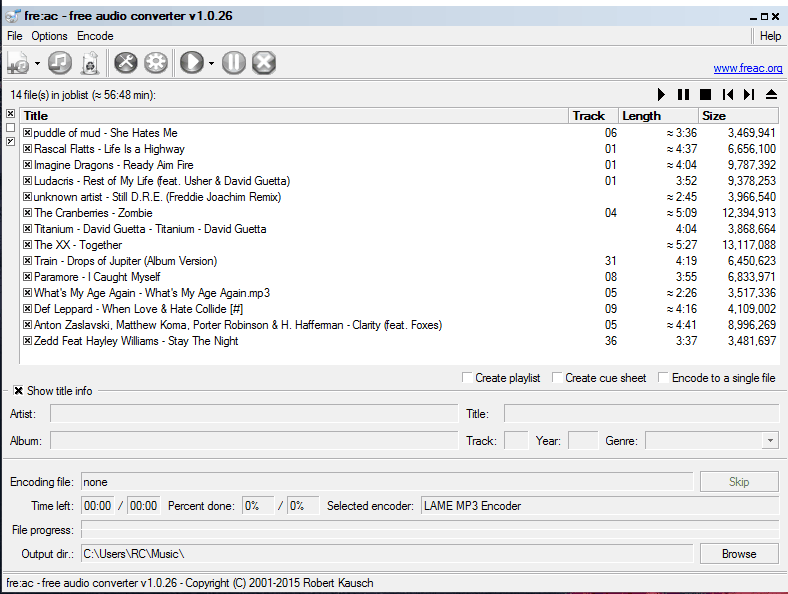The width and height of the screenshot is (788, 594).
Task: Uncheck The Cranberries - Zombie checkbox
Action: (x=28, y=213)
